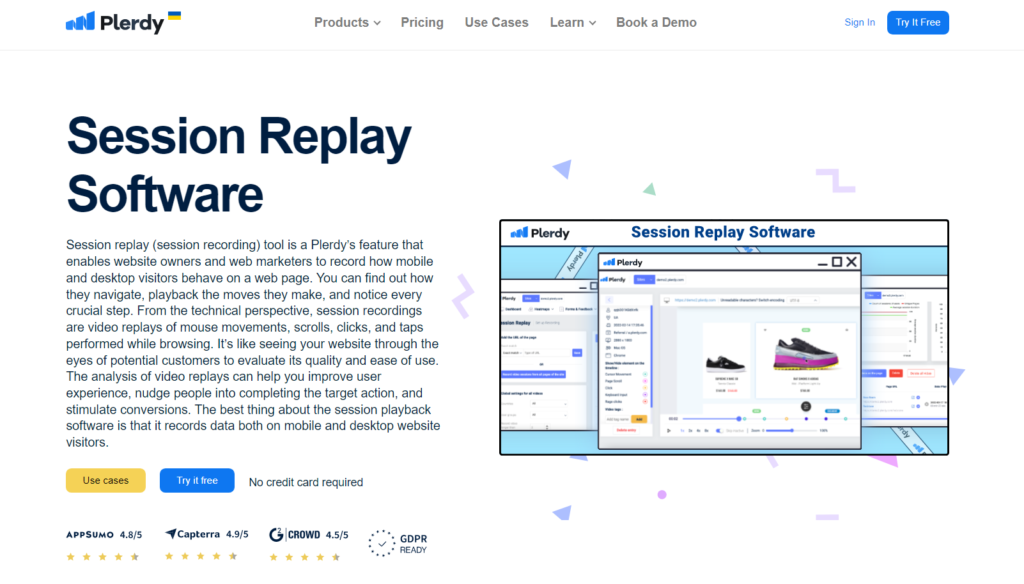Image resolution: width=1024 pixels, height=584 pixels.
Task: Expand the Products dropdown menu
Action: click(347, 22)
